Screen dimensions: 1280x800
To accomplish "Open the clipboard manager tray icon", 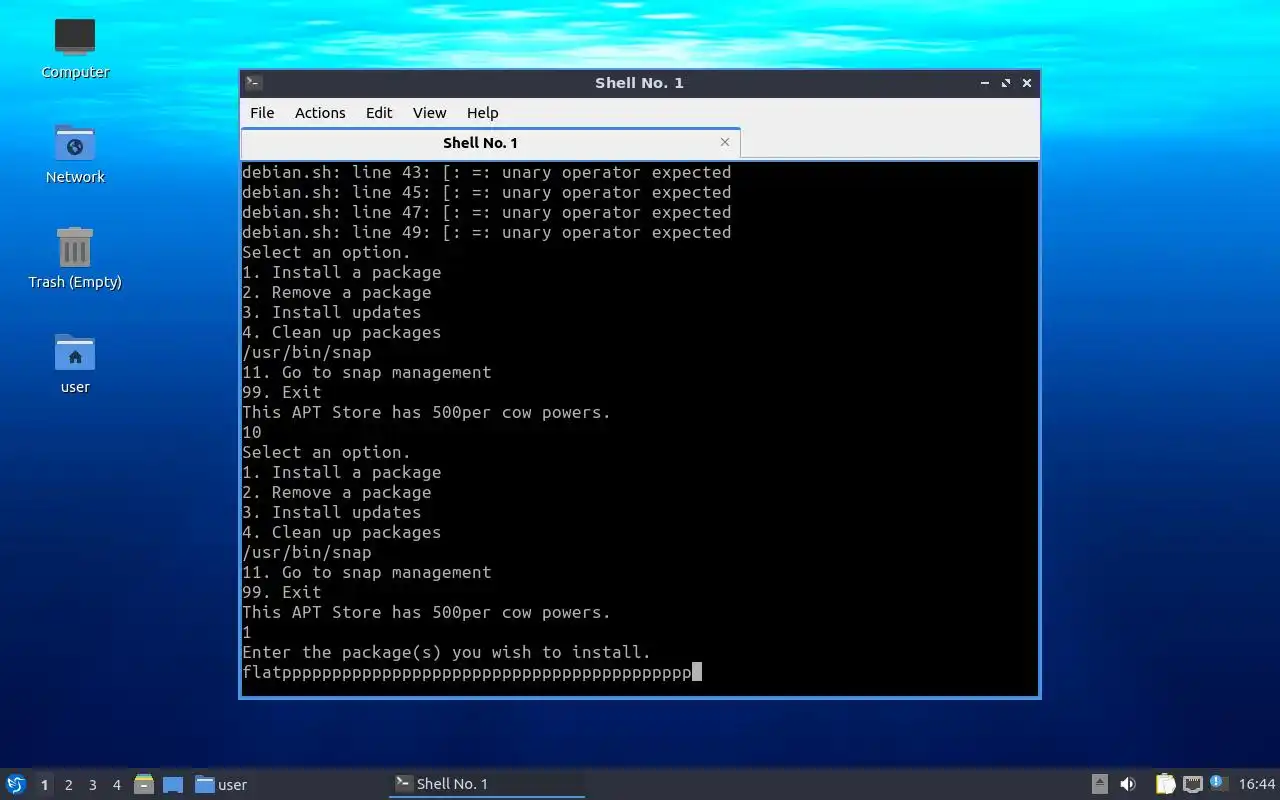I will point(1165,784).
